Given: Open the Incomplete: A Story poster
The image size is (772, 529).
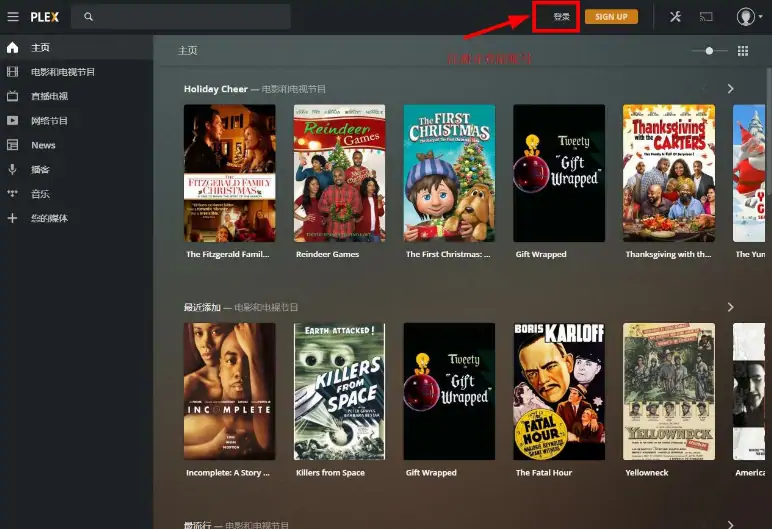Looking at the screenshot, I should pyautogui.click(x=229, y=392).
